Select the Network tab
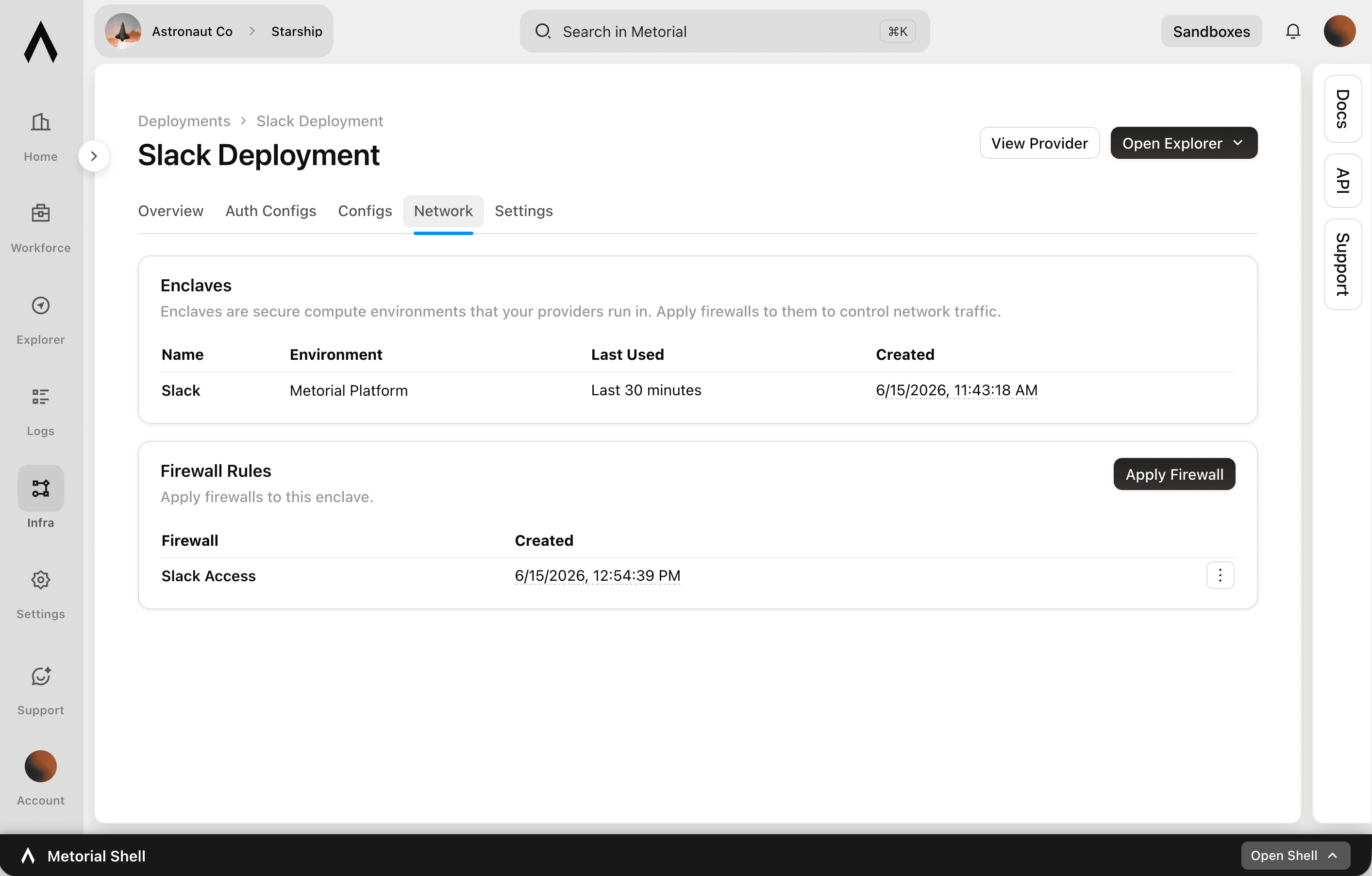 point(443,211)
